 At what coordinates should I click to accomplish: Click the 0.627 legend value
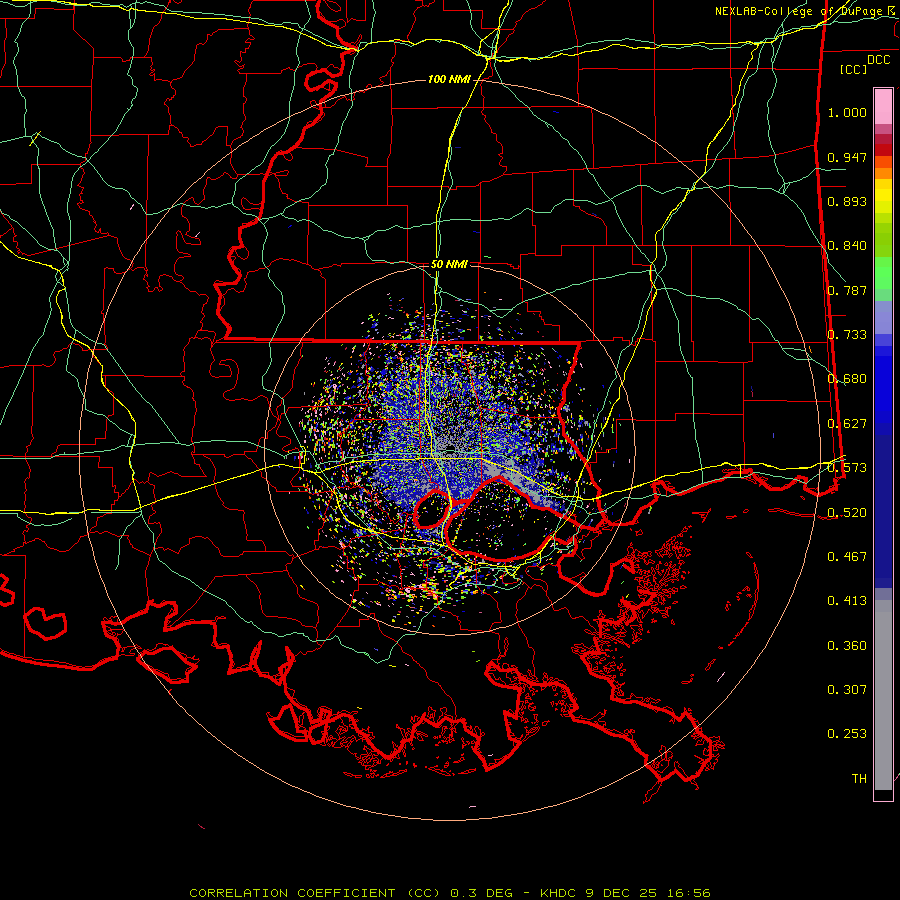click(847, 424)
